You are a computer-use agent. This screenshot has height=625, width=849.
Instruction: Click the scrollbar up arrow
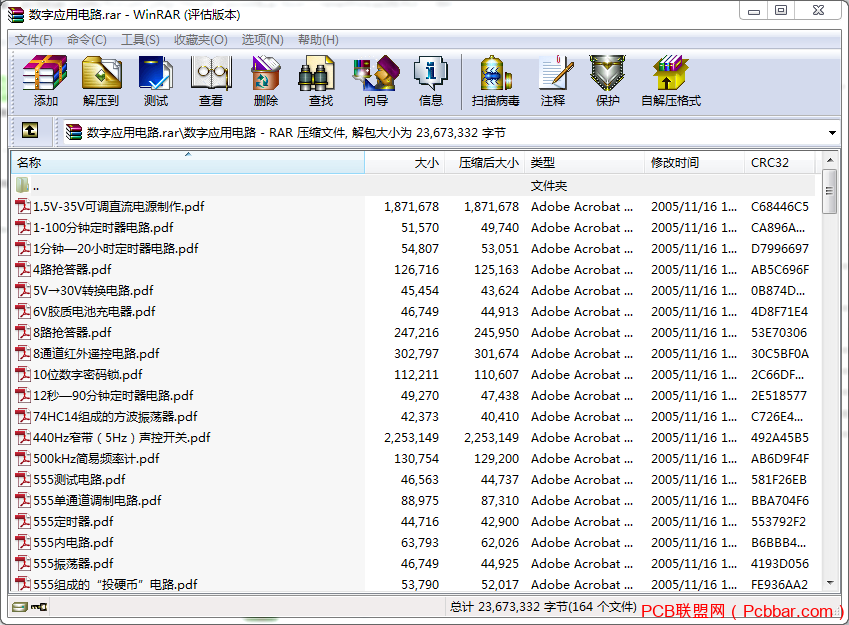click(x=830, y=160)
